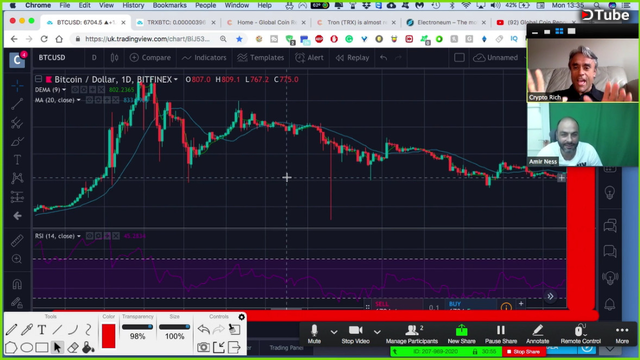This screenshot has width=640, height=360.
Task: Select the paint bucket fill tool
Action: (x=88, y=347)
